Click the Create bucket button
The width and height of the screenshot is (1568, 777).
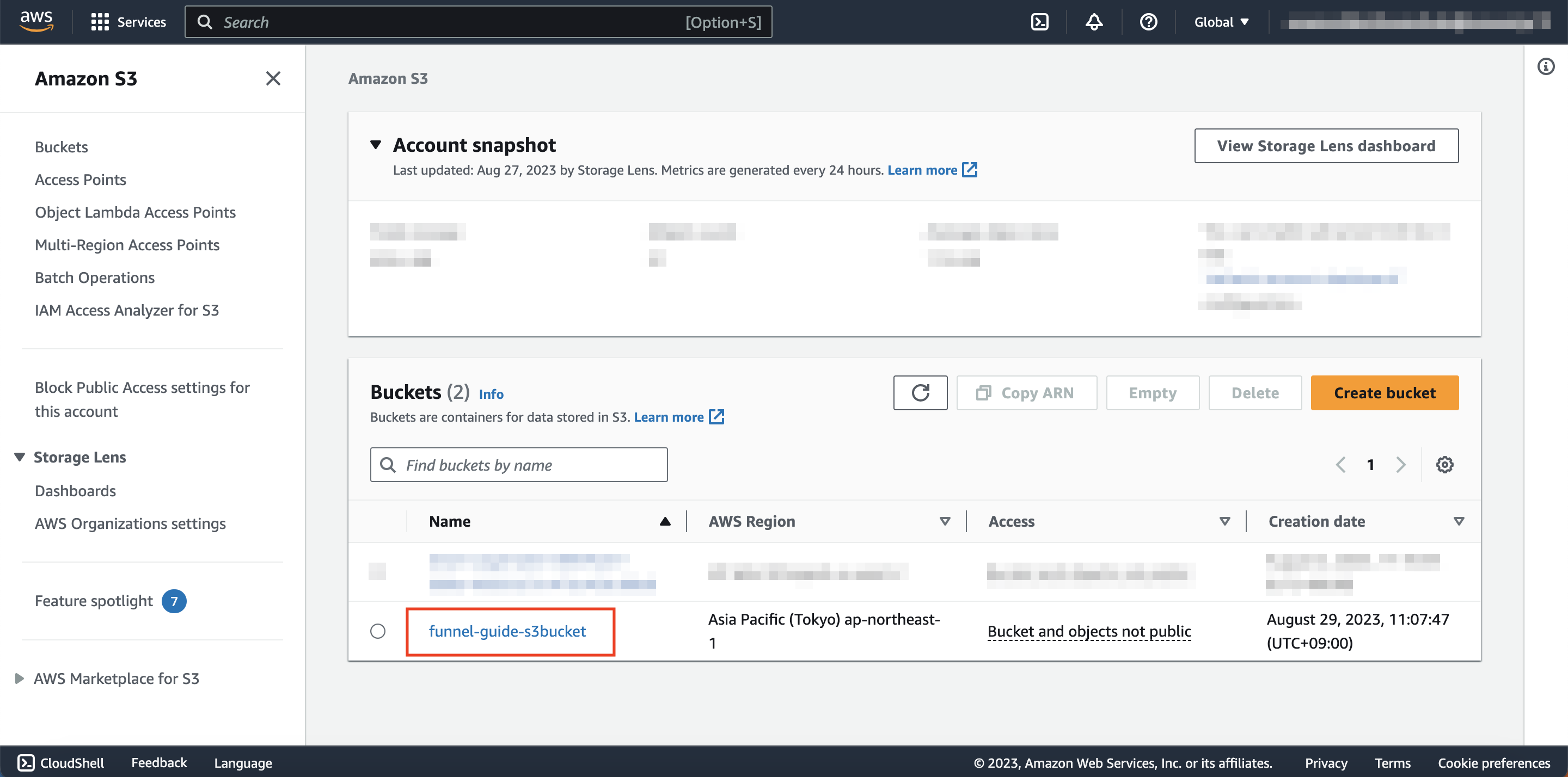click(1384, 392)
